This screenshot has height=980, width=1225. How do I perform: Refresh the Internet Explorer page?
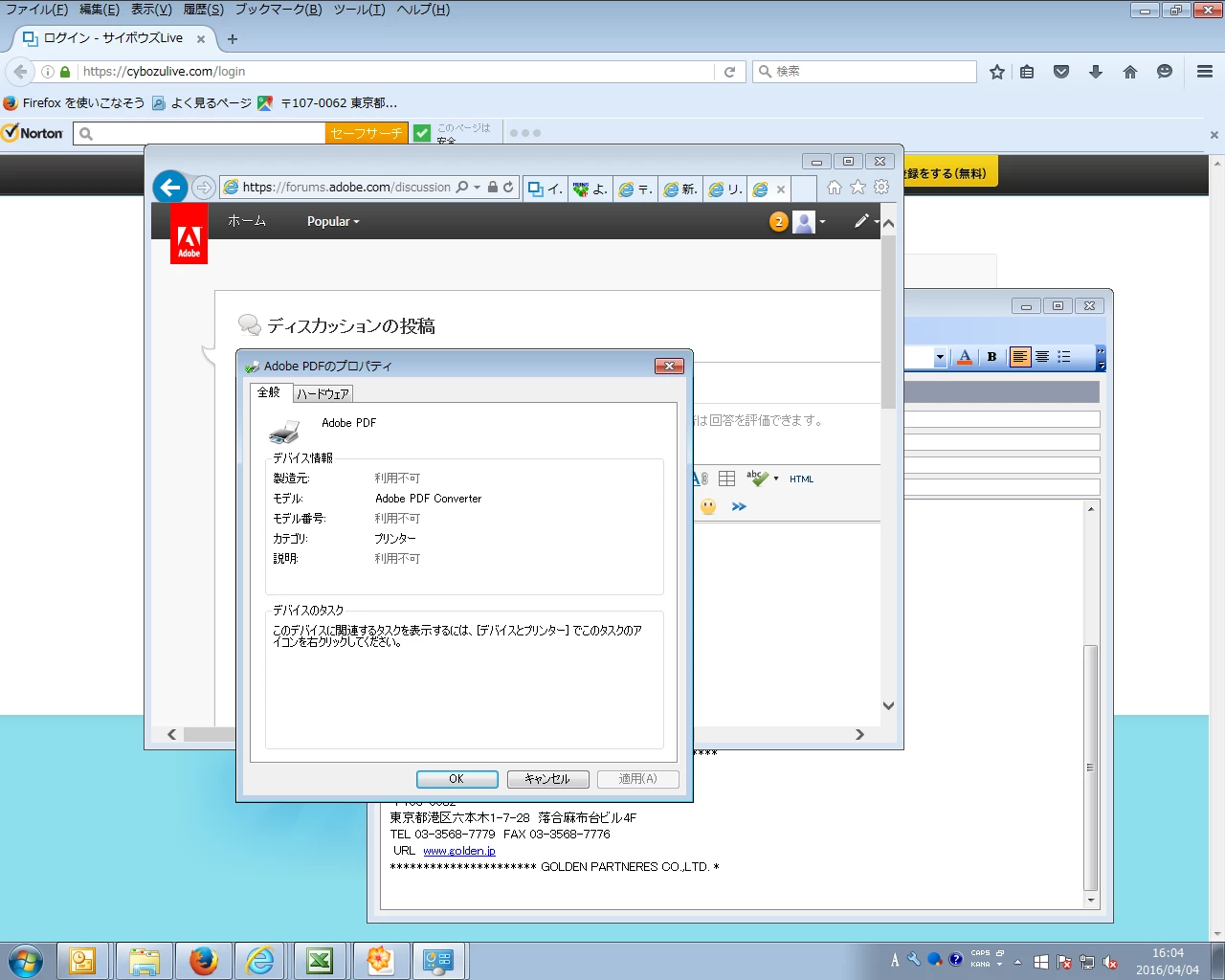pyautogui.click(x=508, y=188)
